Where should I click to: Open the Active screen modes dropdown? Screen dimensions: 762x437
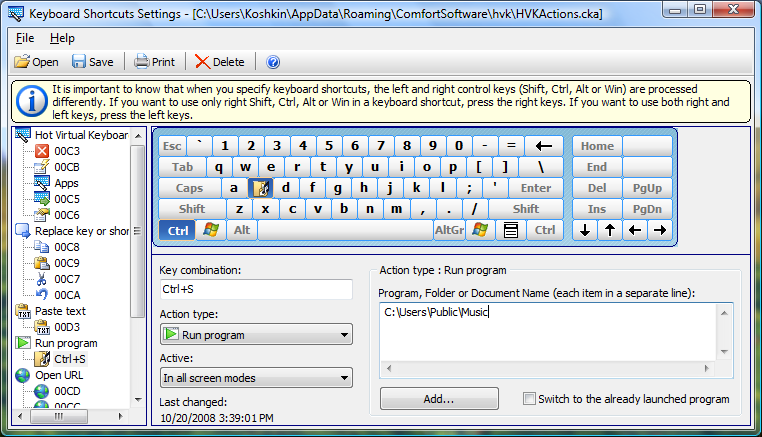click(x=256, y=378)
